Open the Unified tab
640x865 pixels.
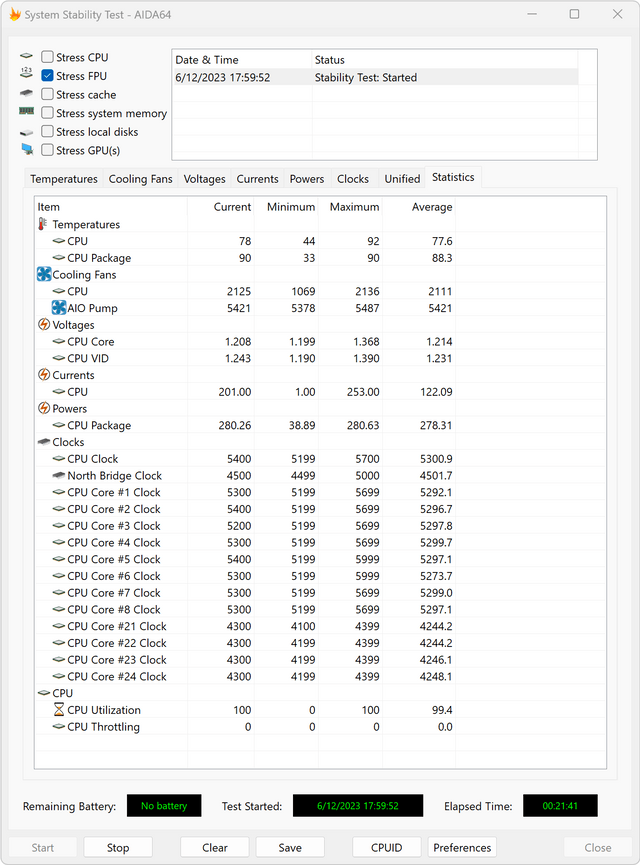[x=402, y=179]
